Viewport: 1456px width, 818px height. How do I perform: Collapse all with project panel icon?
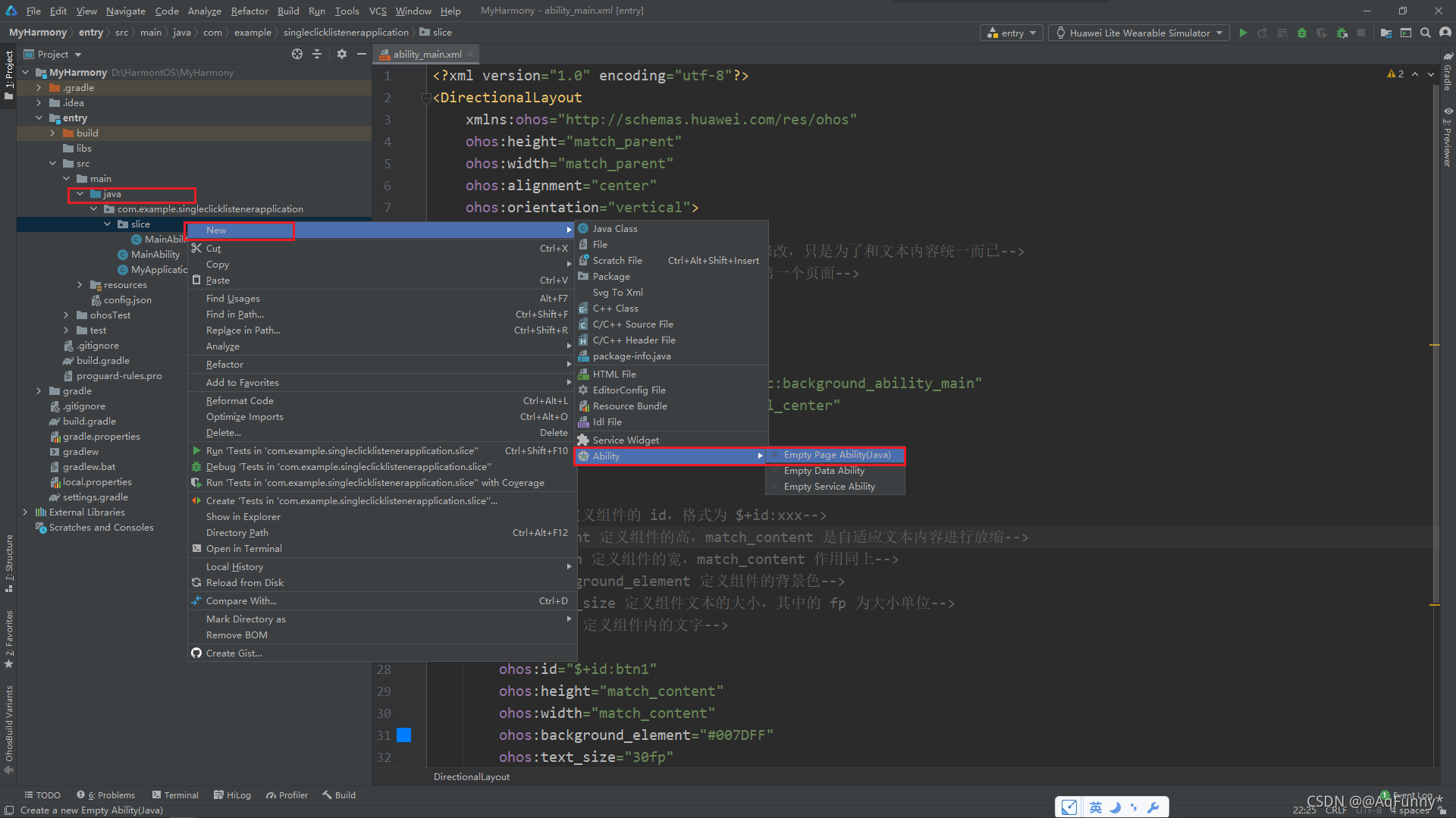(x=317, y=54)
